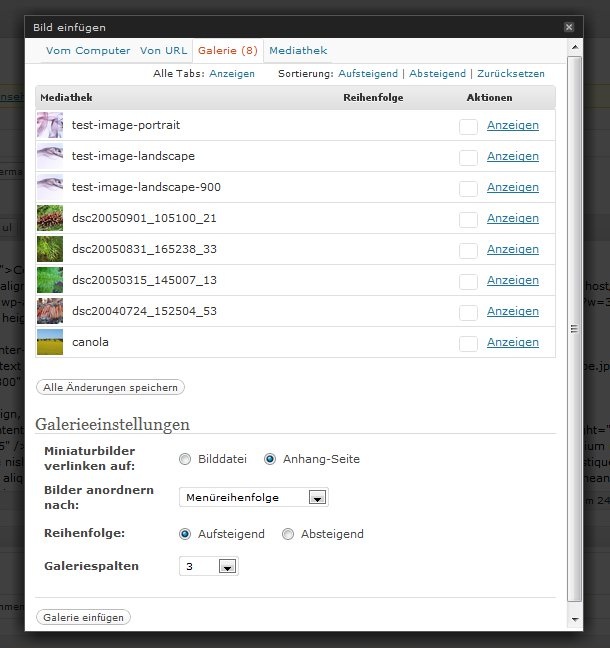Click the Zurücksetzen sort link

pos(511,74)
